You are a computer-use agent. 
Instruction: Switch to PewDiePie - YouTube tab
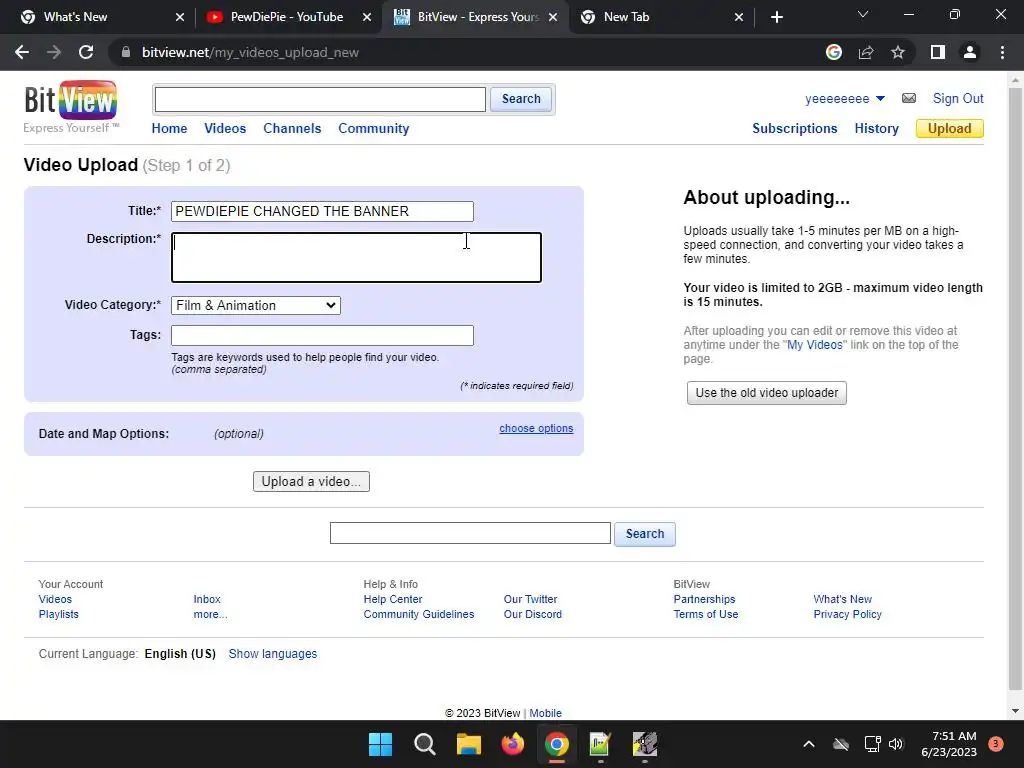point(287,17)
